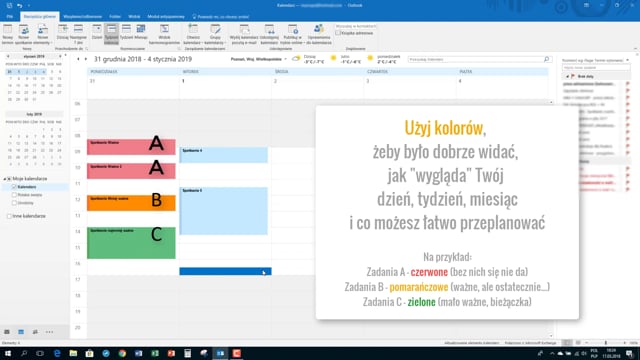Click the dark blue selected slot at 16:30
Image resolution: width=640 pixels, height=360 pixels.
(x=225, y=271)
